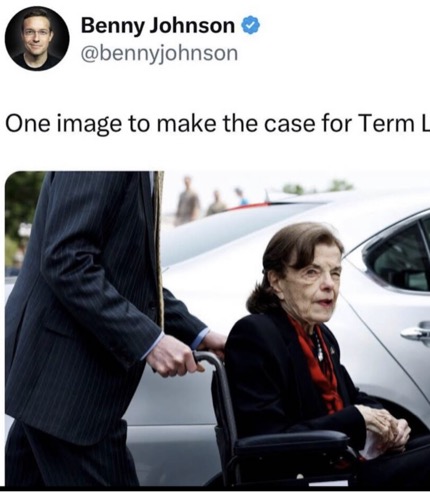Click the hand gripping the wheelchair handle

(174, 355)
